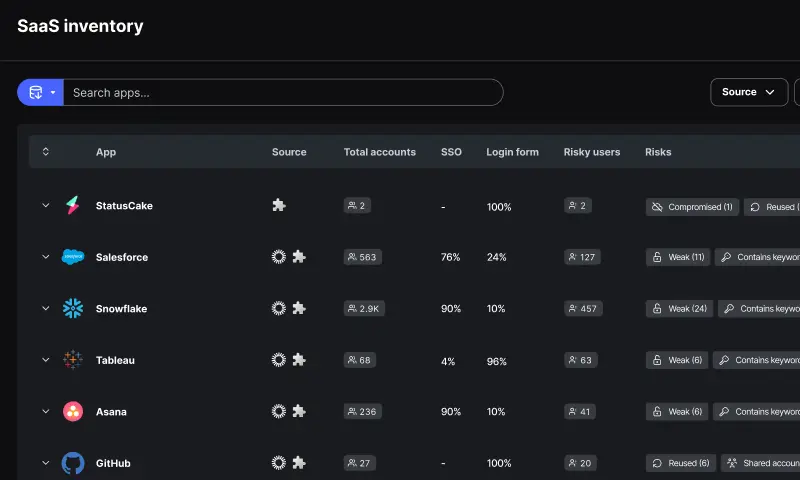Image resolution: width=800 pixels, height=480 pixels.
Task: Toggle sort arrows in table header
Action: click(x=45, y=151)
